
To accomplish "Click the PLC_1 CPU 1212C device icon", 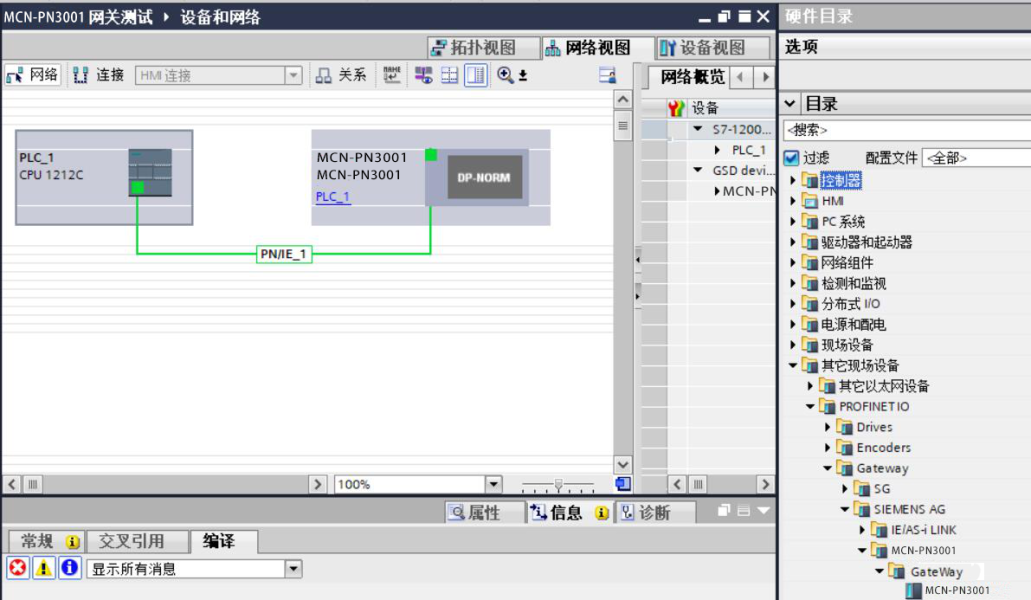I will coord(149,172).
